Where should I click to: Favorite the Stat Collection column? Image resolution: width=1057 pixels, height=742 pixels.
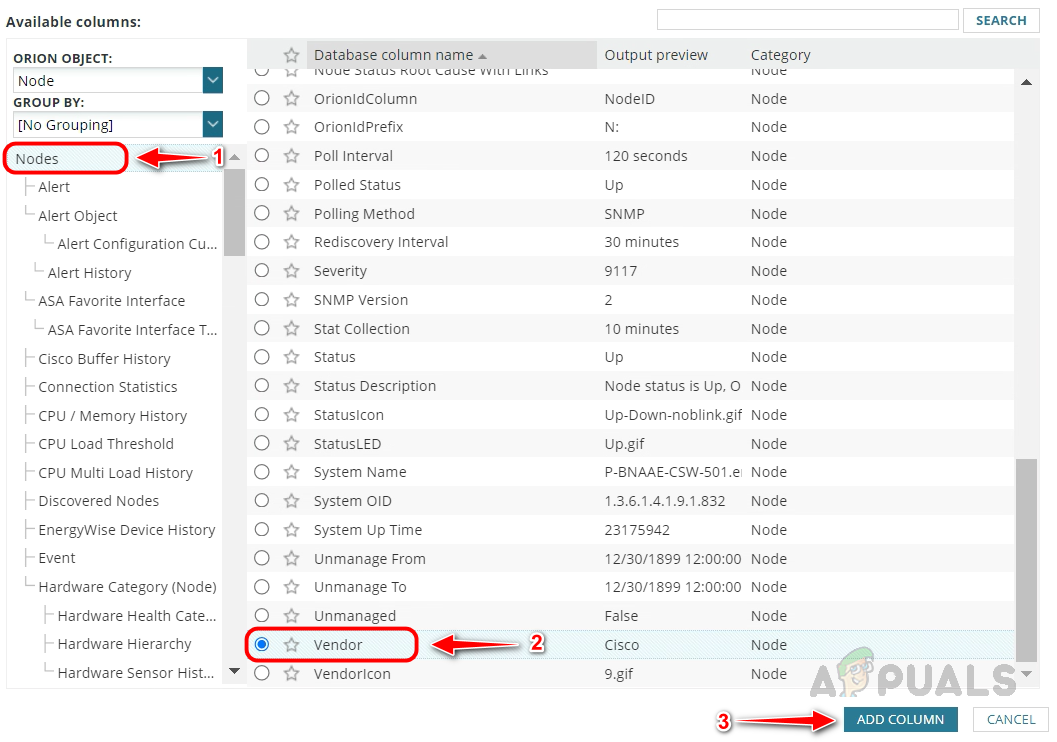291,329
